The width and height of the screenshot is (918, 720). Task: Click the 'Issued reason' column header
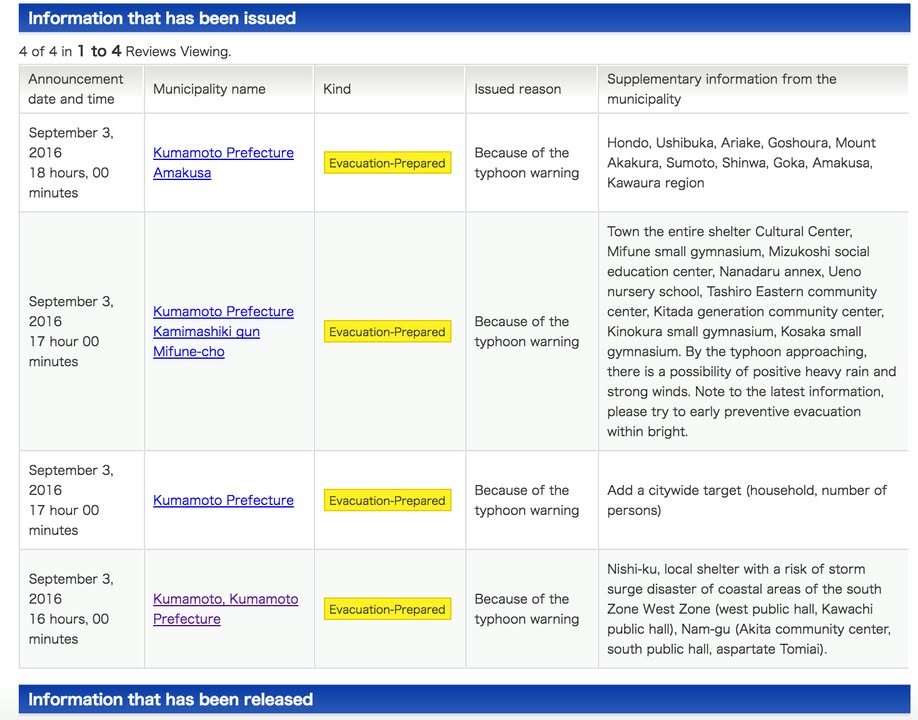pos(517,89)
